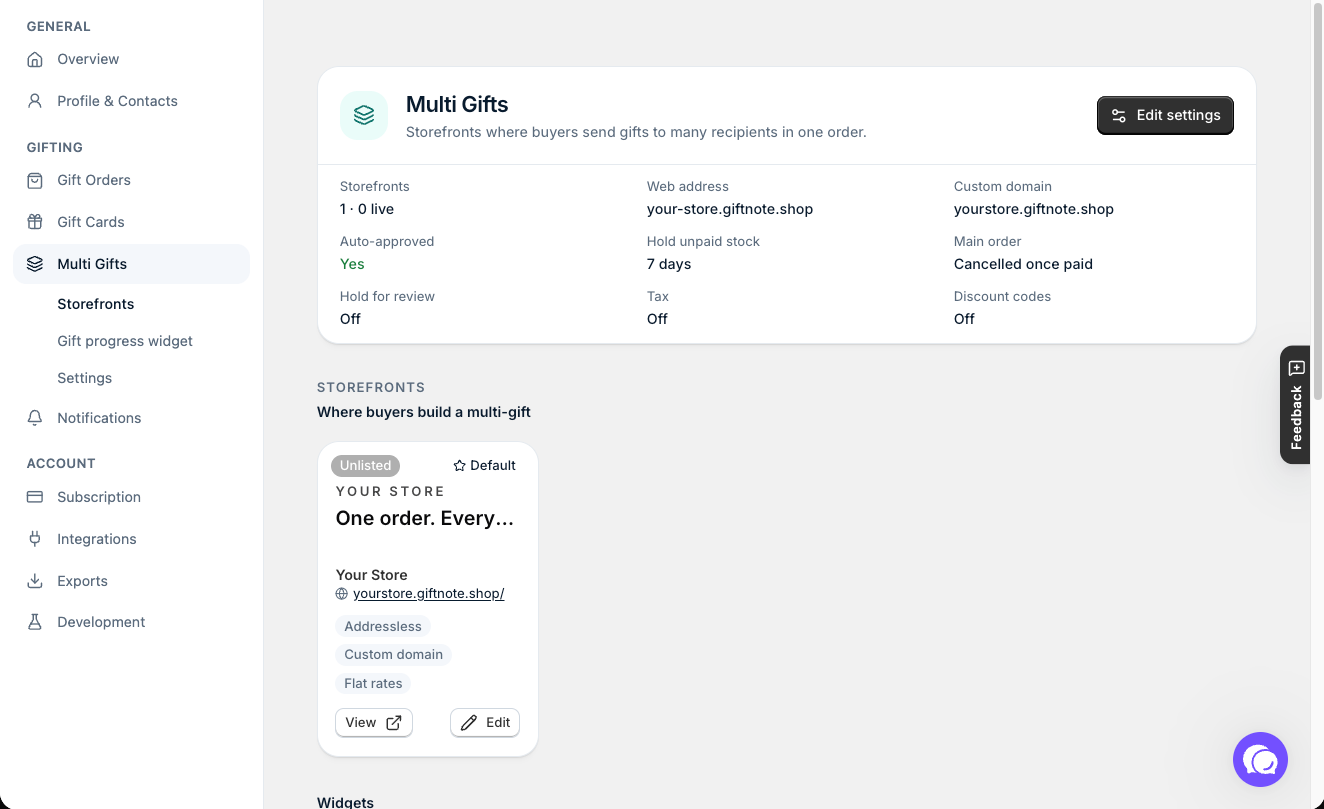Click the Exports download icon
This screenshot has width=1324, height=809.
pos(35,581)
